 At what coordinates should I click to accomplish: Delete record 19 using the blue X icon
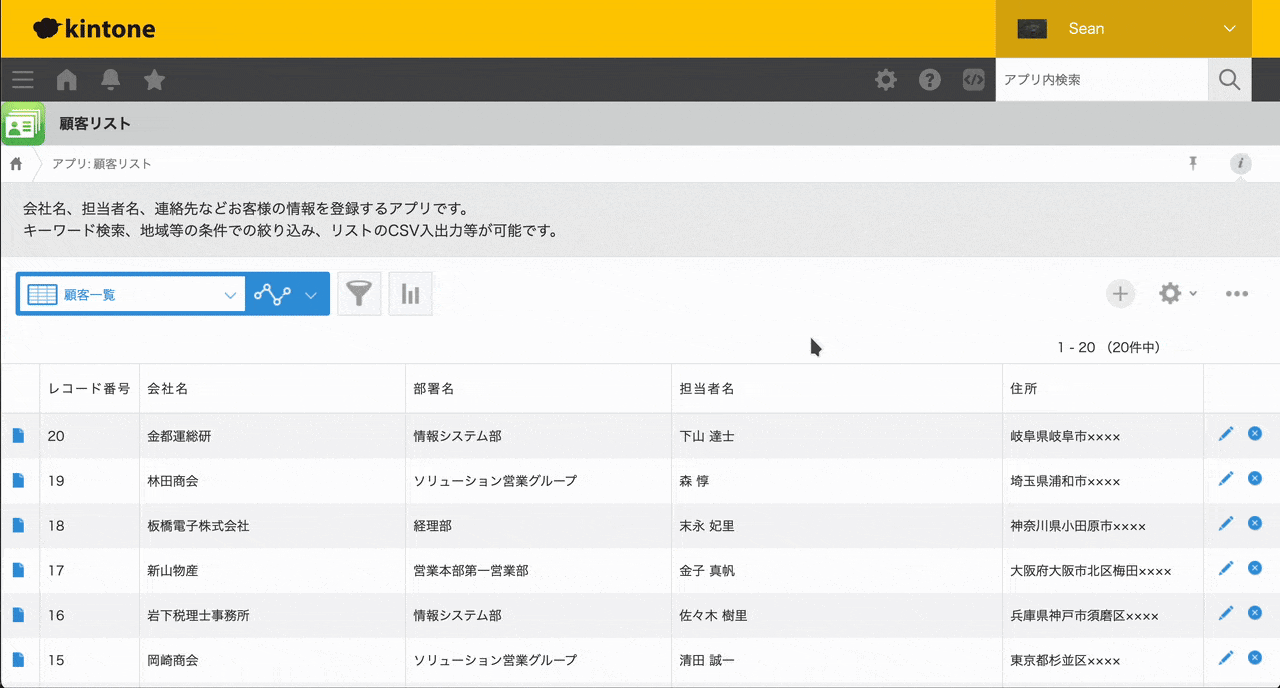[1255, 478]
